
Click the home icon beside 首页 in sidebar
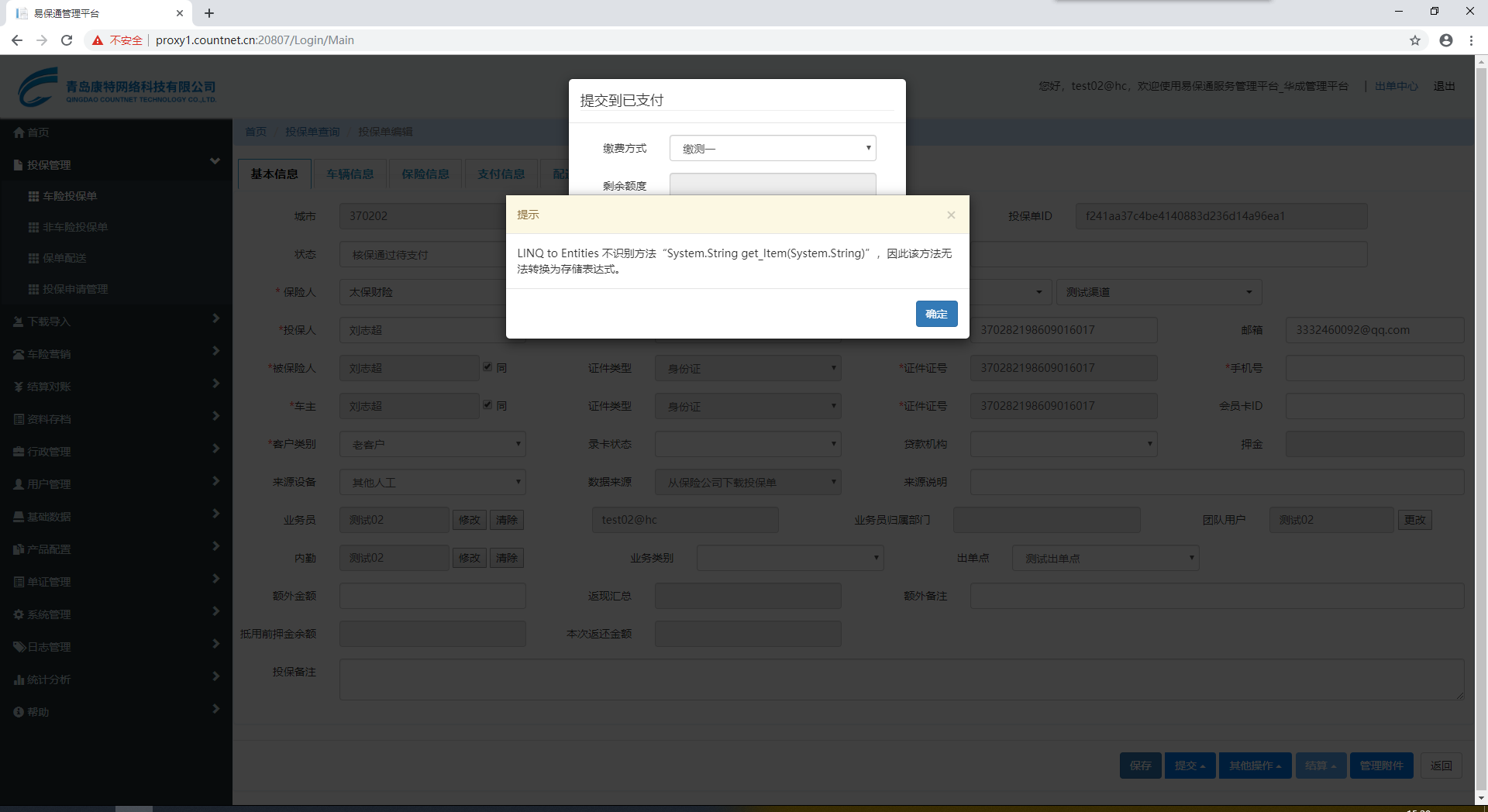(x=19, y=132)
